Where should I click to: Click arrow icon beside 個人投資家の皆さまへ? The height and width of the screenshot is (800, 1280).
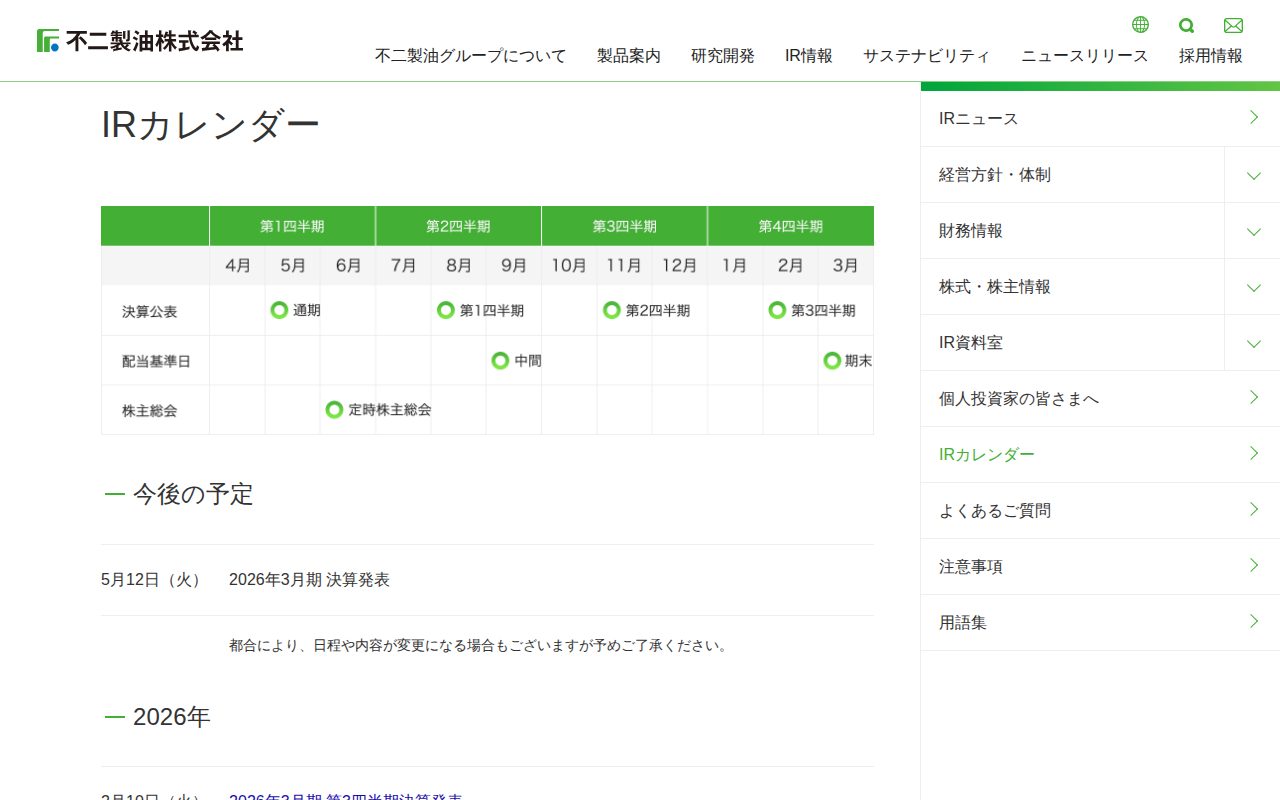[1254, 398]
